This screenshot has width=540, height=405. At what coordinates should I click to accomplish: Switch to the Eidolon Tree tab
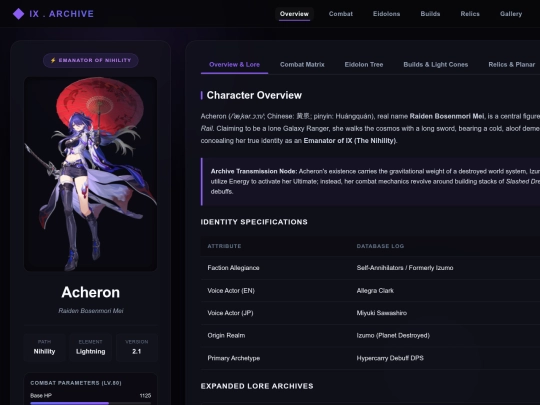(364, 65)
